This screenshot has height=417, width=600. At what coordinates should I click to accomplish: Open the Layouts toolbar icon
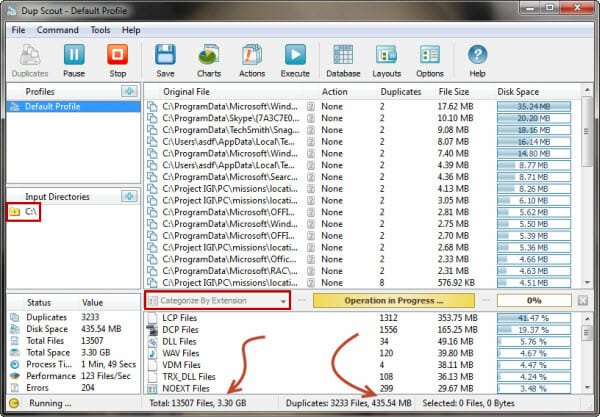coord(386,54)
